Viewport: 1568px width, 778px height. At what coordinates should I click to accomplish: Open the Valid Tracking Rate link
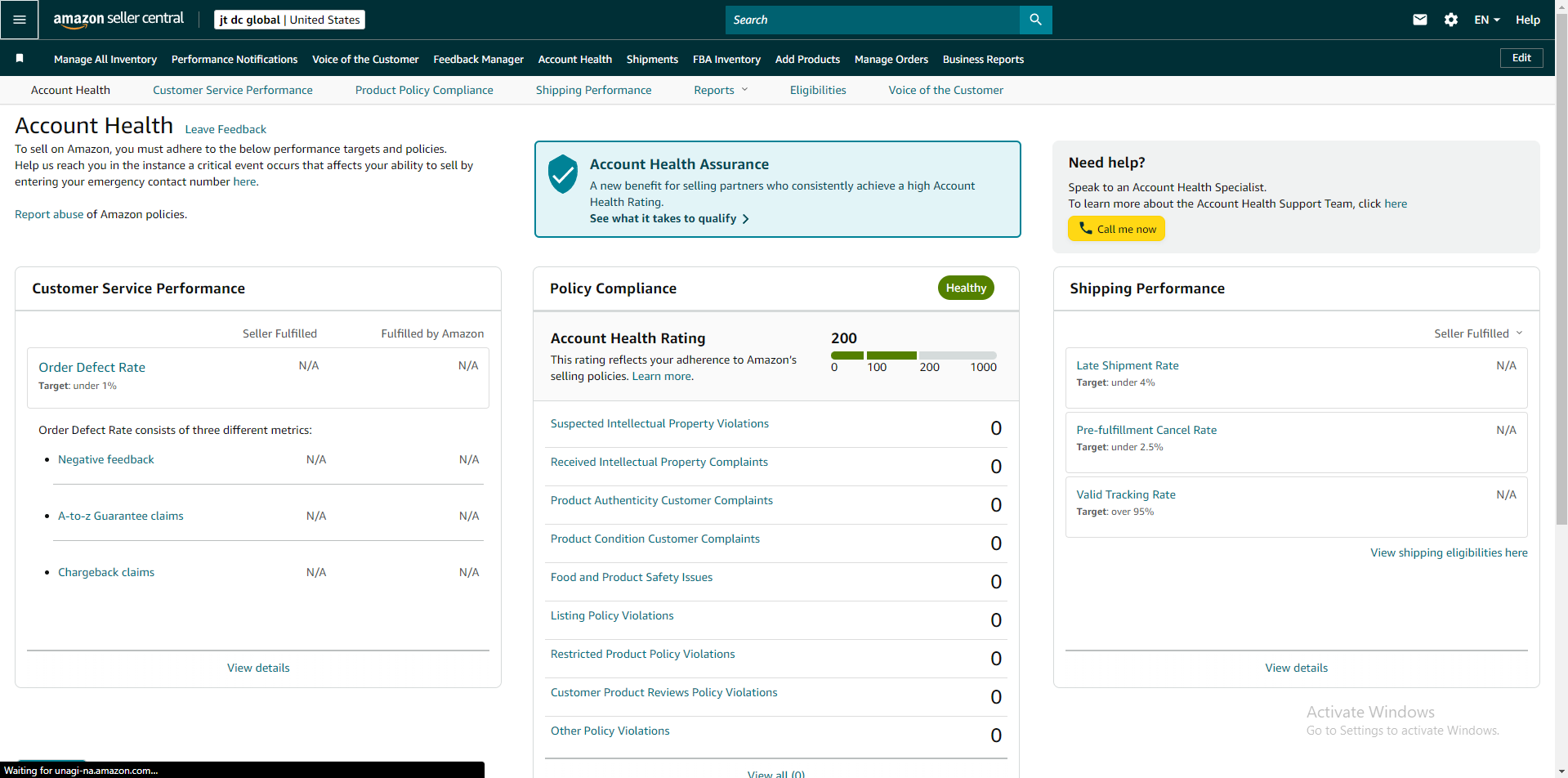[x=1125, y=494]
